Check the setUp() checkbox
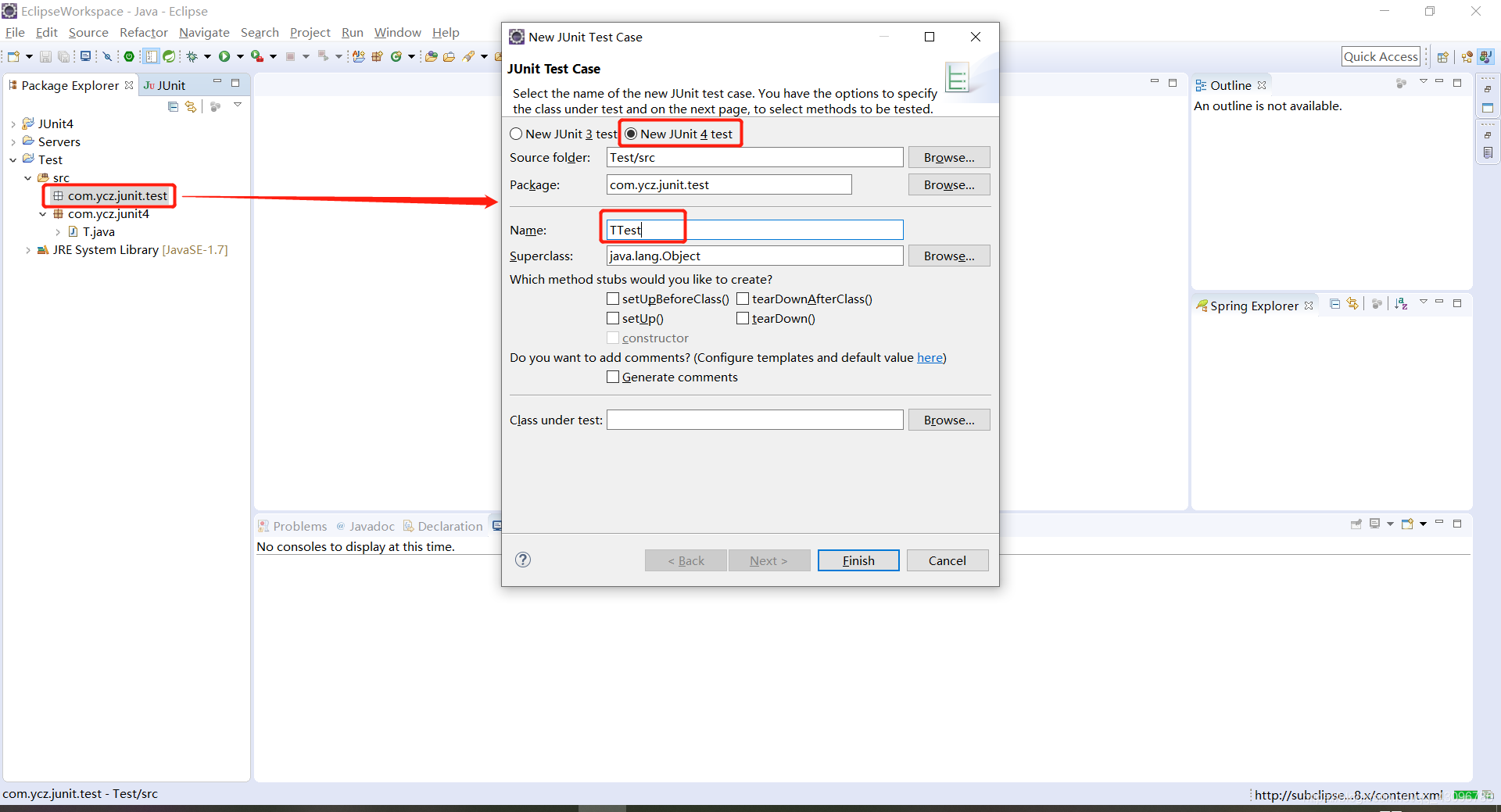The height and width of the screenshot is (812, 1501). click(x=613, y=318)
